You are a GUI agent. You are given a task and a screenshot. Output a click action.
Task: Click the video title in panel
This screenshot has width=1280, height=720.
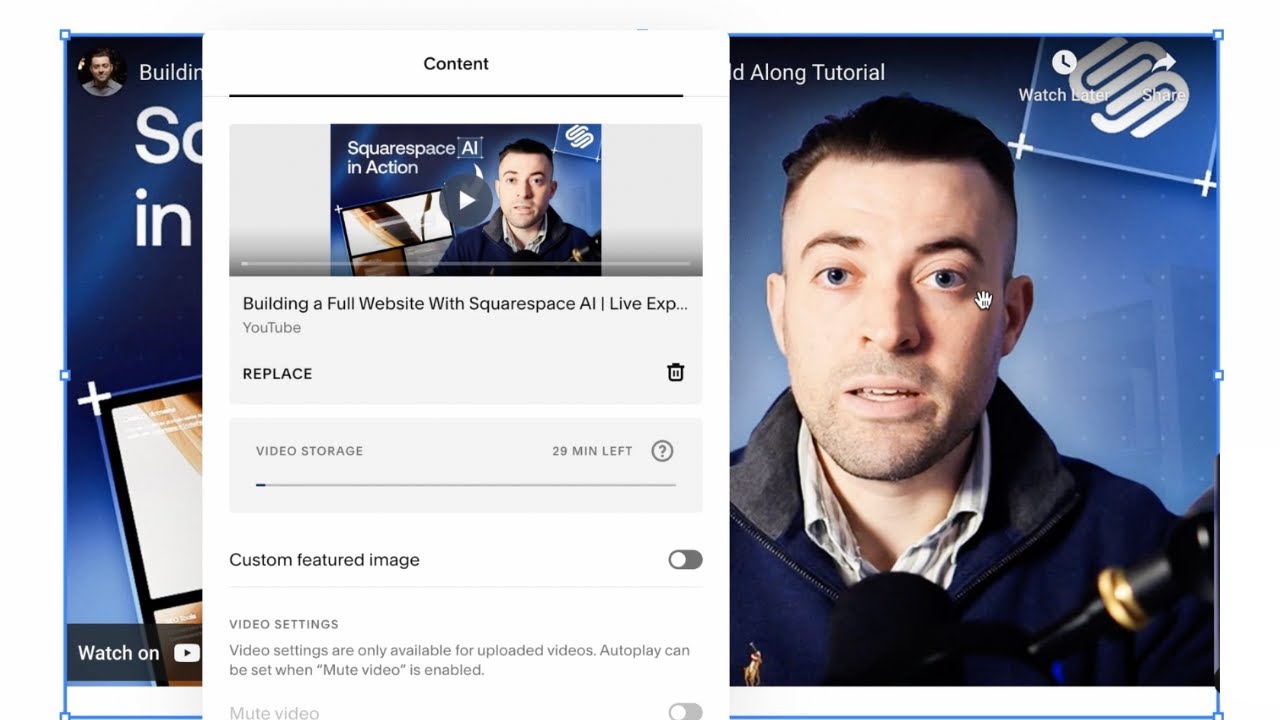465,304
